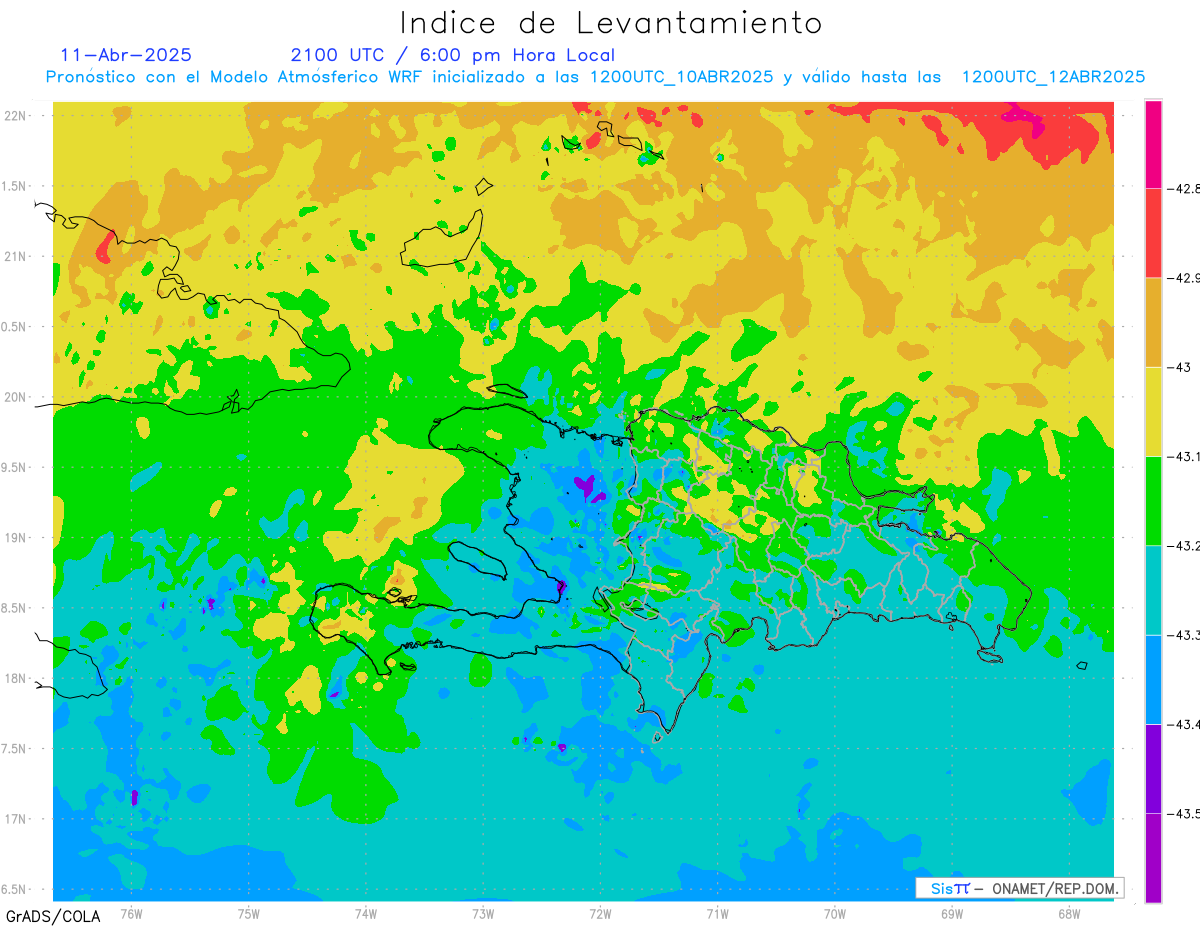Click the '69W' longitude axis label
1200x927 pixels.
point(952,913)
